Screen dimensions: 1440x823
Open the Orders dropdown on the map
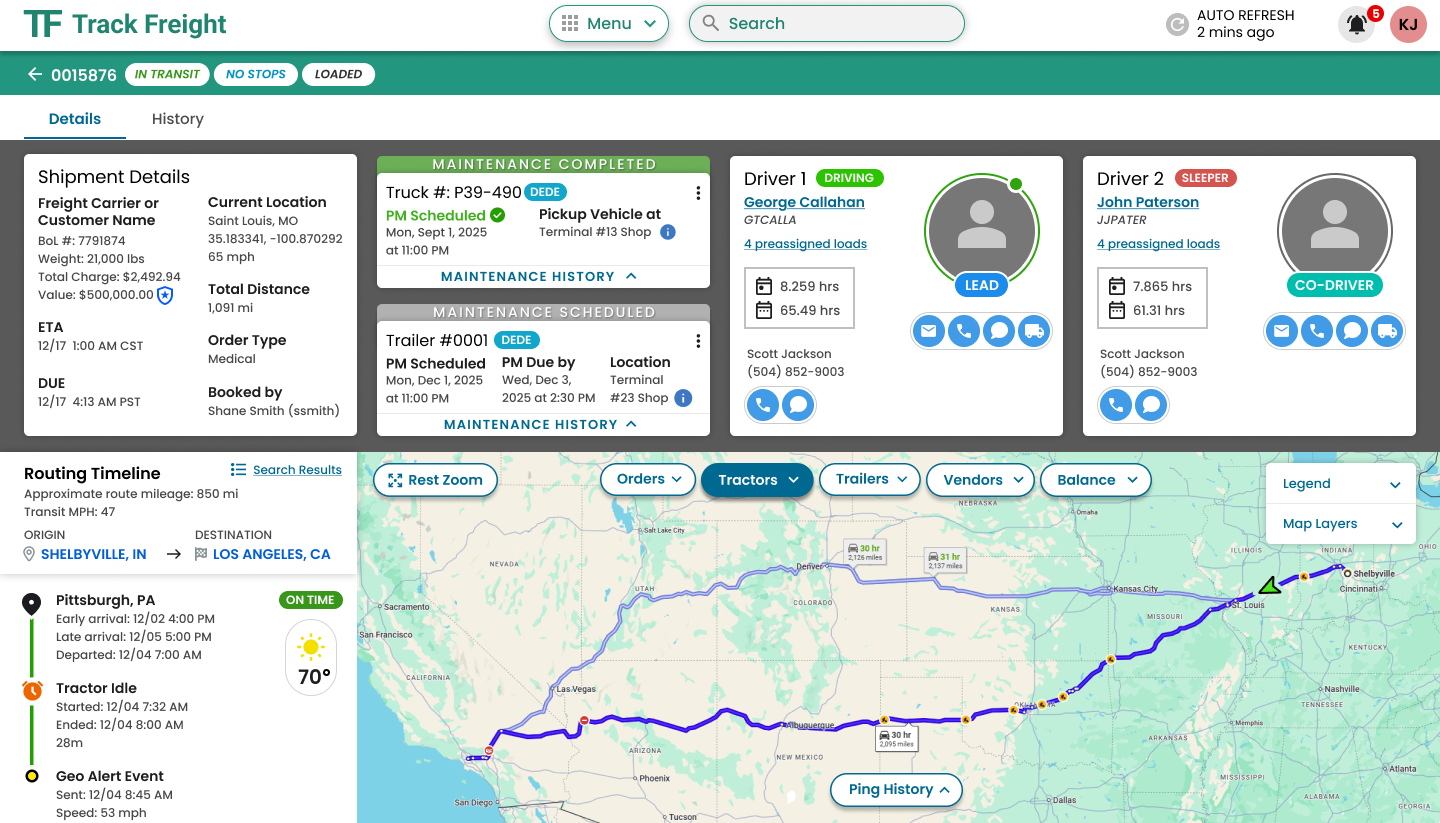(x=647, y=479)
